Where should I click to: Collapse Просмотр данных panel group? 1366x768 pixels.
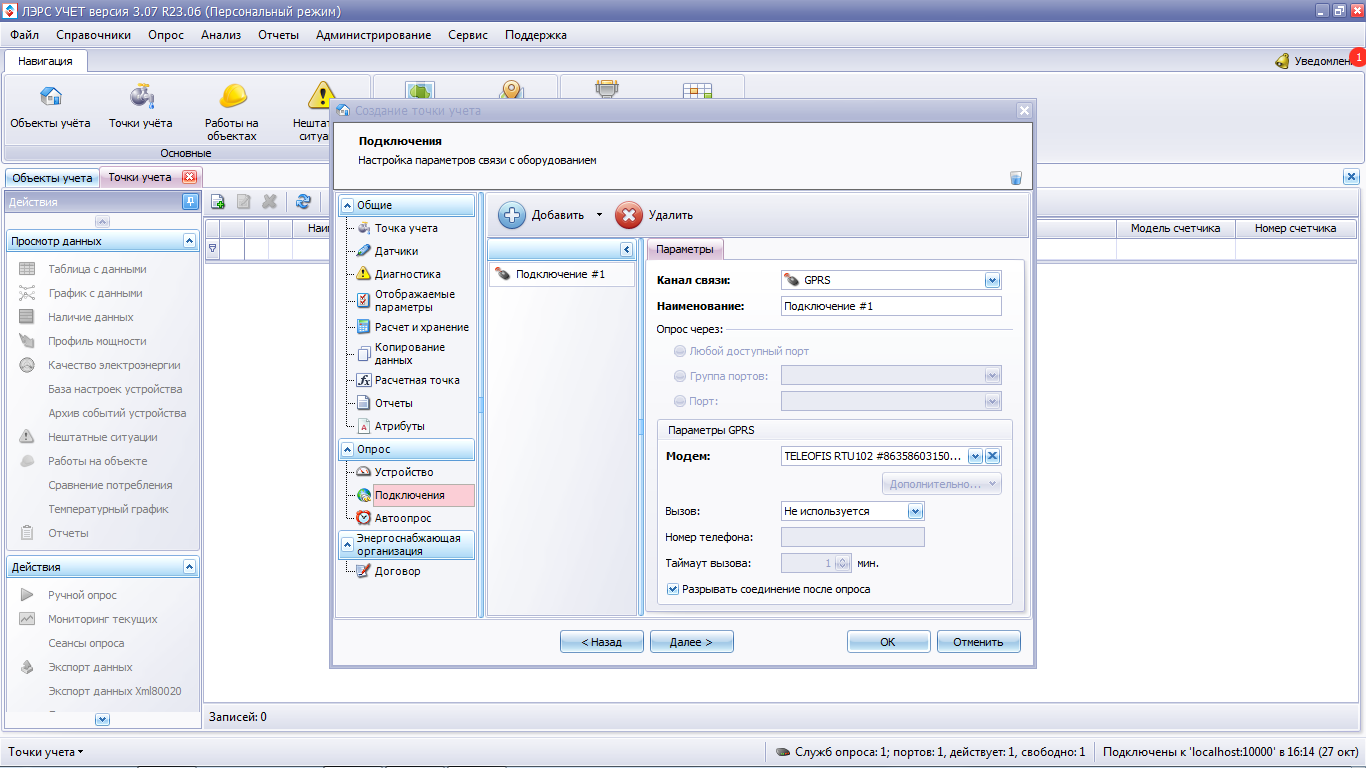tap(189, 241)
